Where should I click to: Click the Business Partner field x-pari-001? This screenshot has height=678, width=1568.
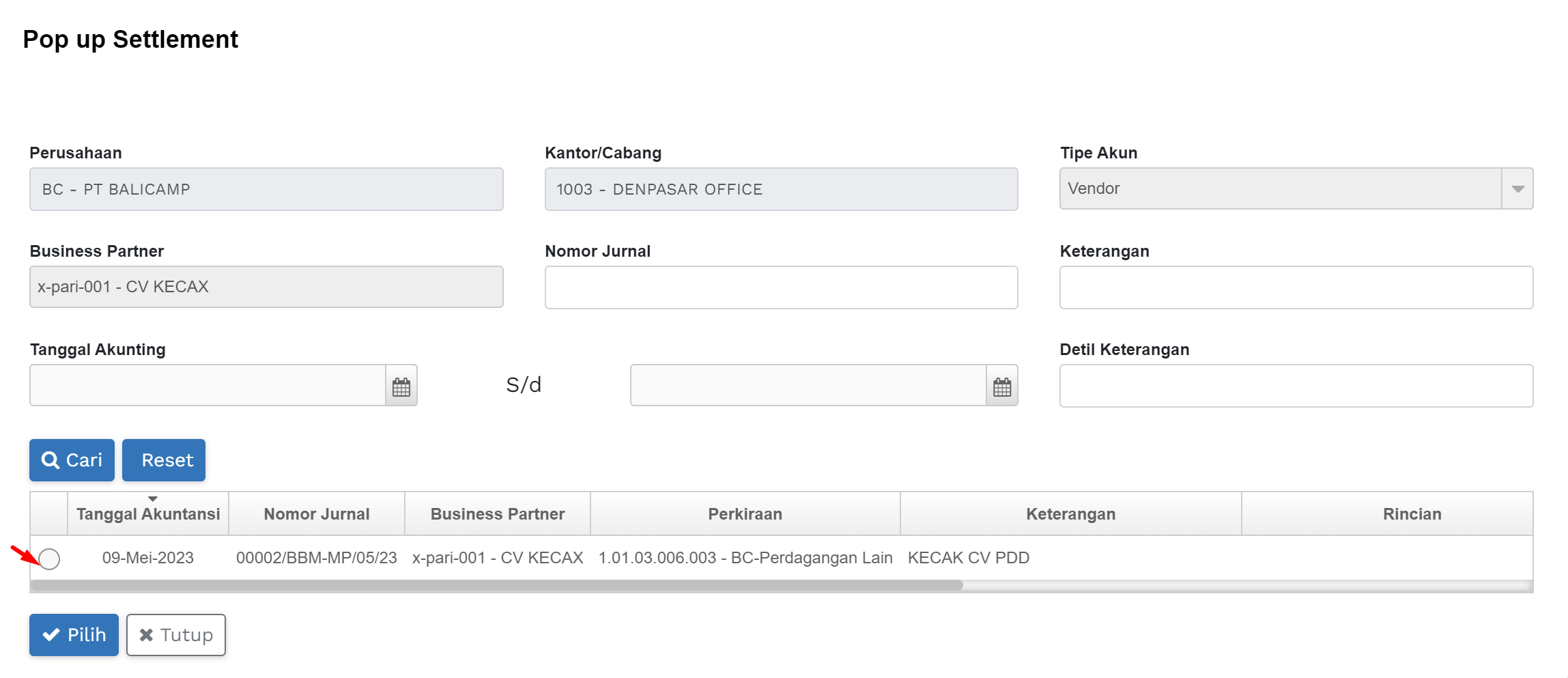pos(266,287)
